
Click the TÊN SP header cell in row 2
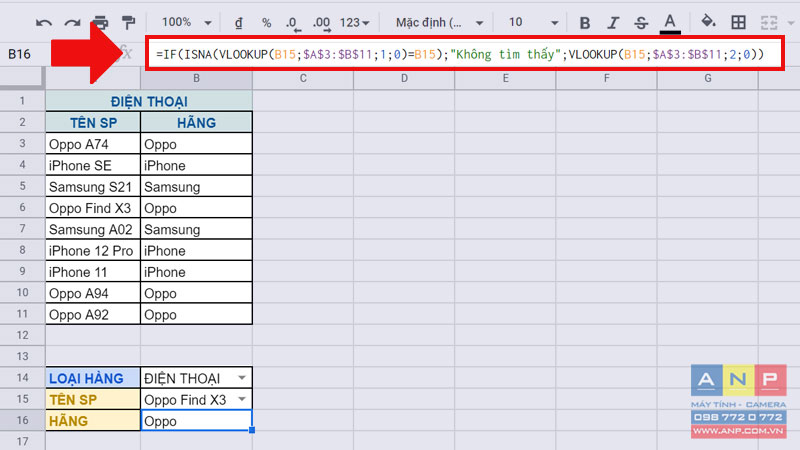point(93,122)
